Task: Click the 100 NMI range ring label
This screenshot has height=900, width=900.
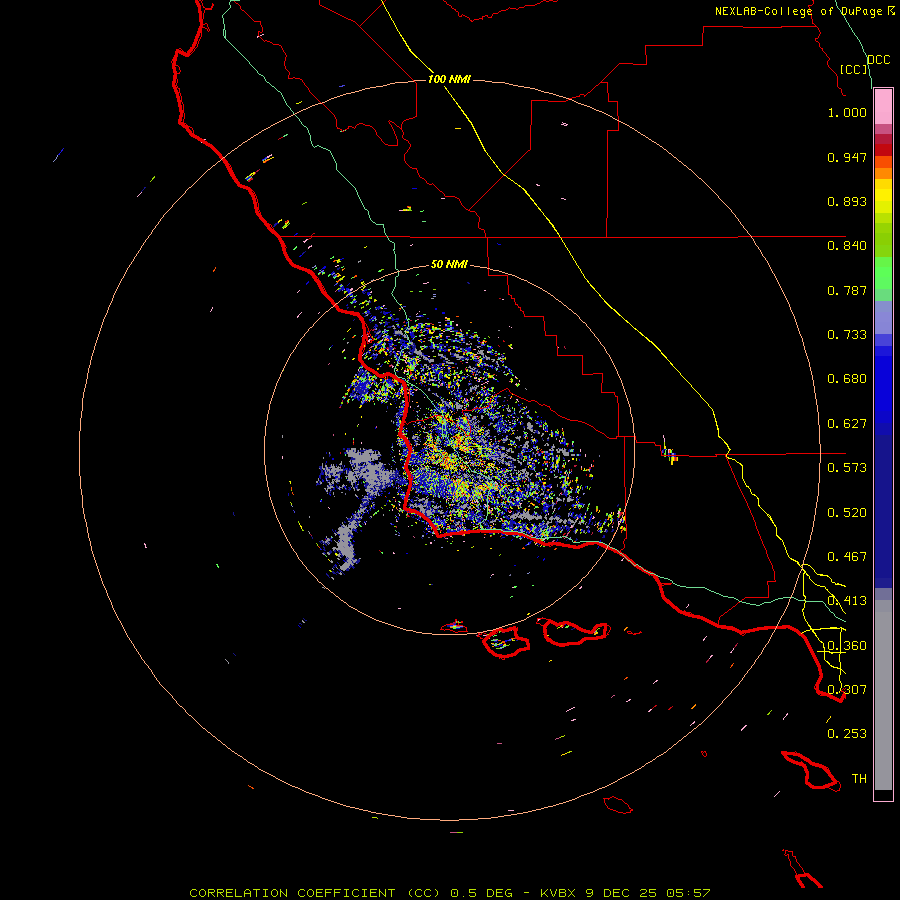Action: coord(449,79)
